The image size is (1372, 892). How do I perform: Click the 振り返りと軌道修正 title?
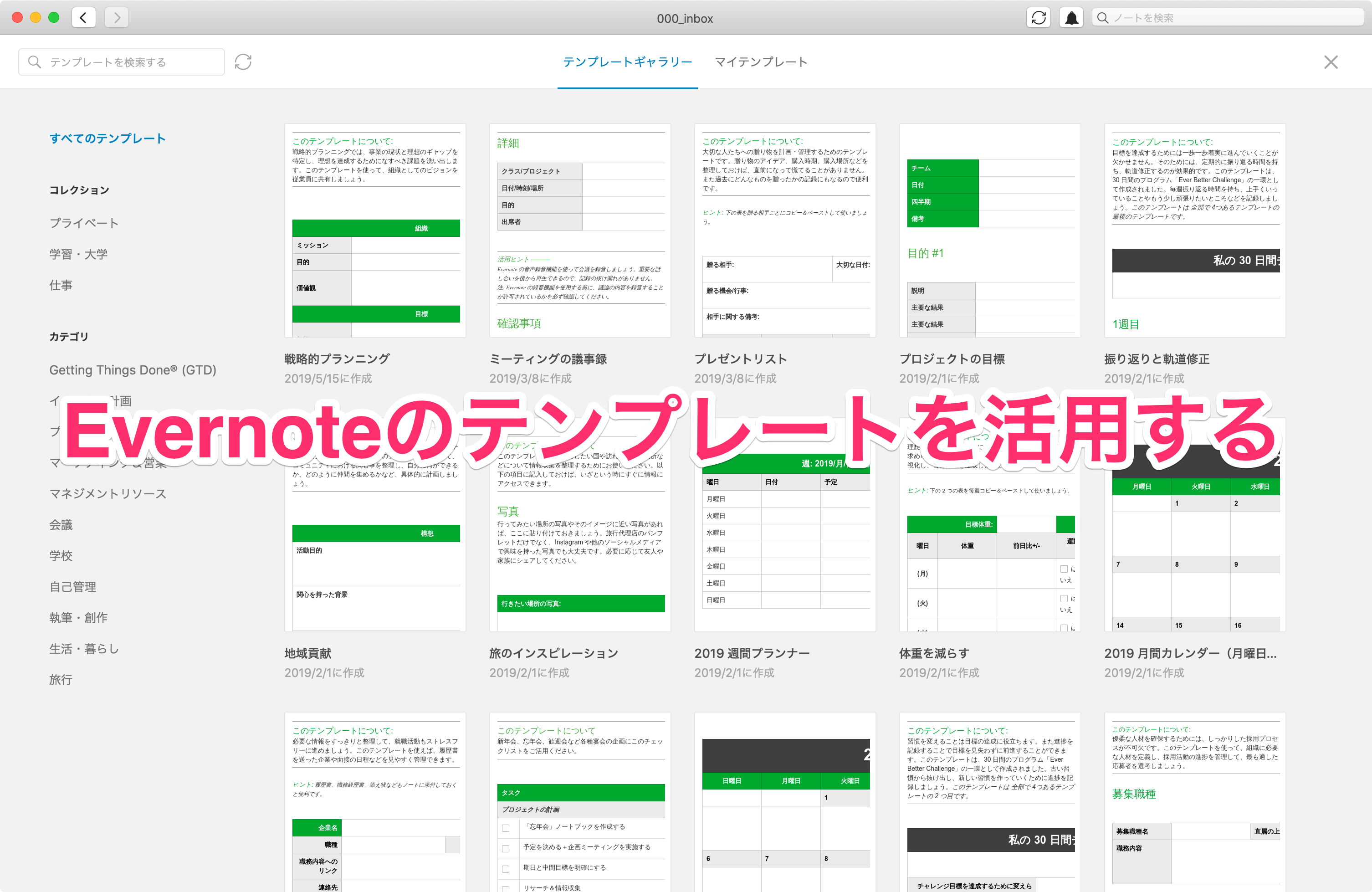pyautogui.click(x=1157, y=359)
